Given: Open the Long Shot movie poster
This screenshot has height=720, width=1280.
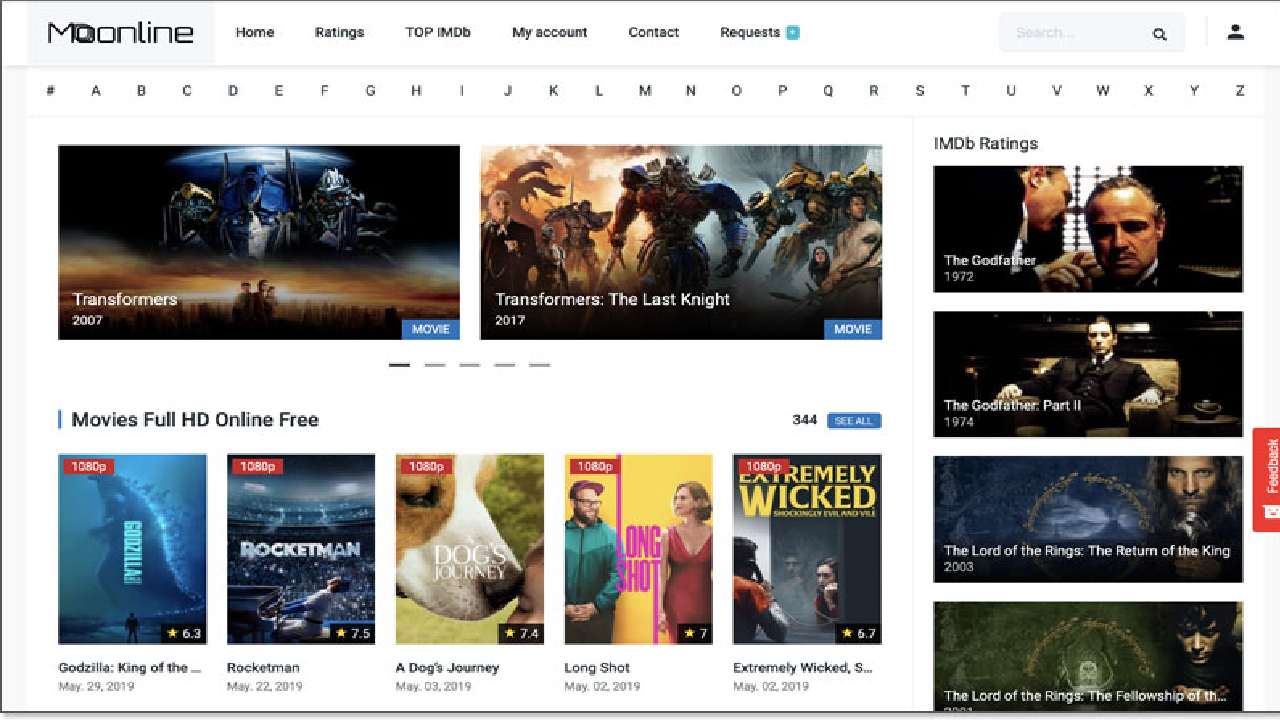Looking at the screenshot, I should coord(639,549).
